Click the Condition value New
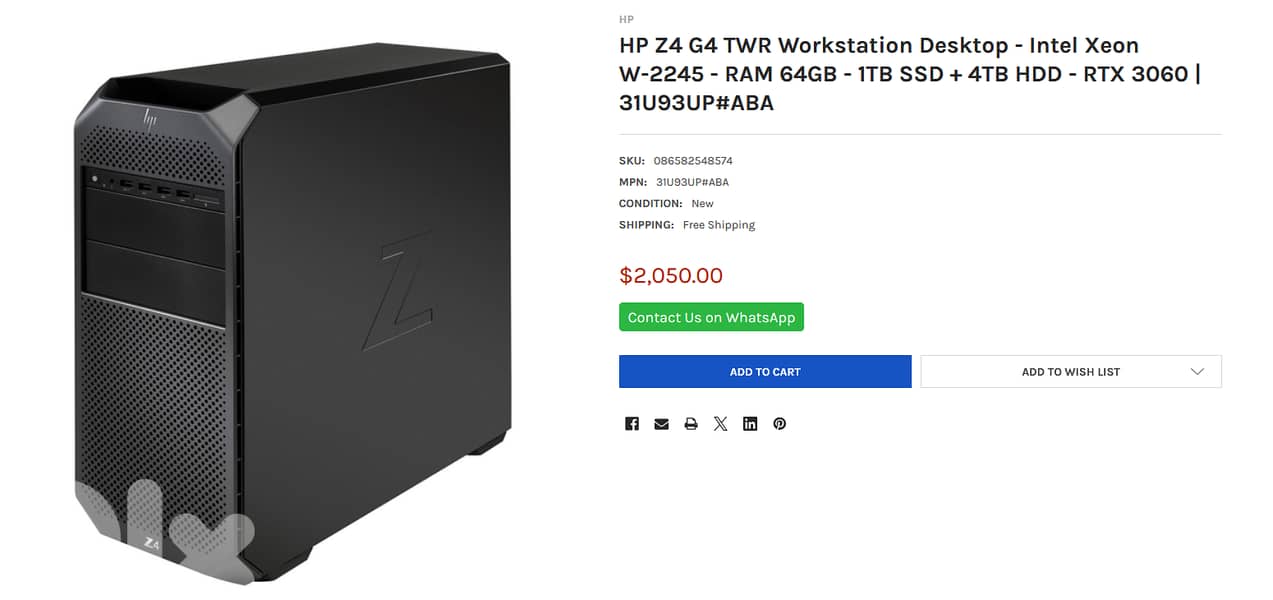Image resolution: width=1273 pixels, height=600 pixels. click(x=702, y=203)
